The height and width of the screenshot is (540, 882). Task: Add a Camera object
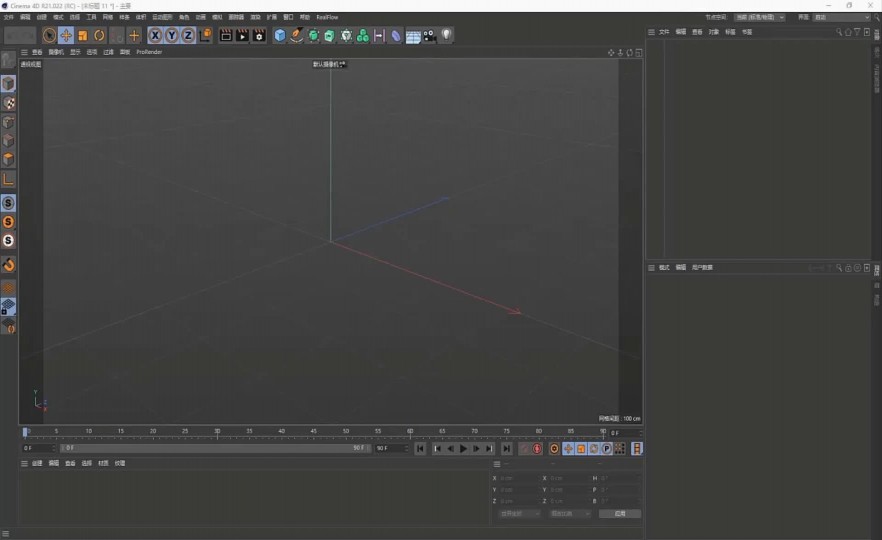click(429, 36)
